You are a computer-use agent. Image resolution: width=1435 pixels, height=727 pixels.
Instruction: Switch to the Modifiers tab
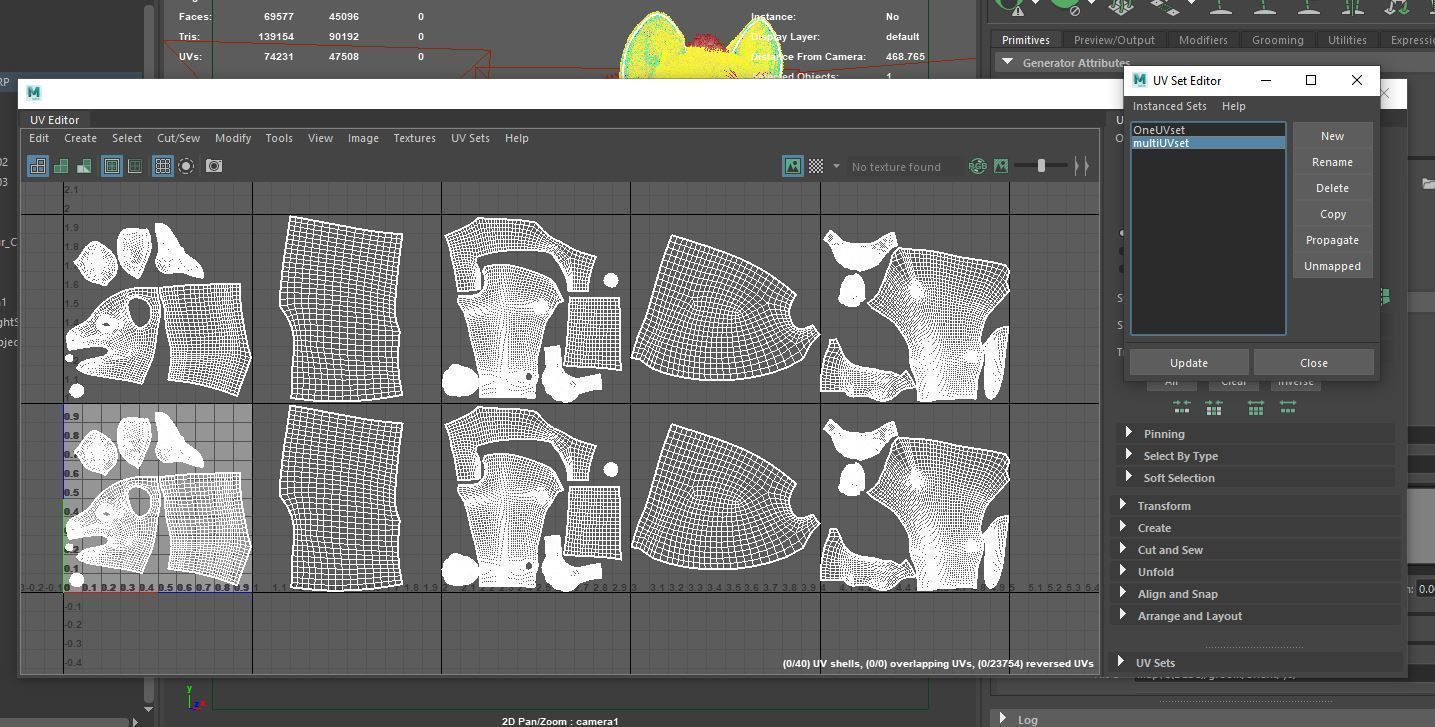point(1203,40)
